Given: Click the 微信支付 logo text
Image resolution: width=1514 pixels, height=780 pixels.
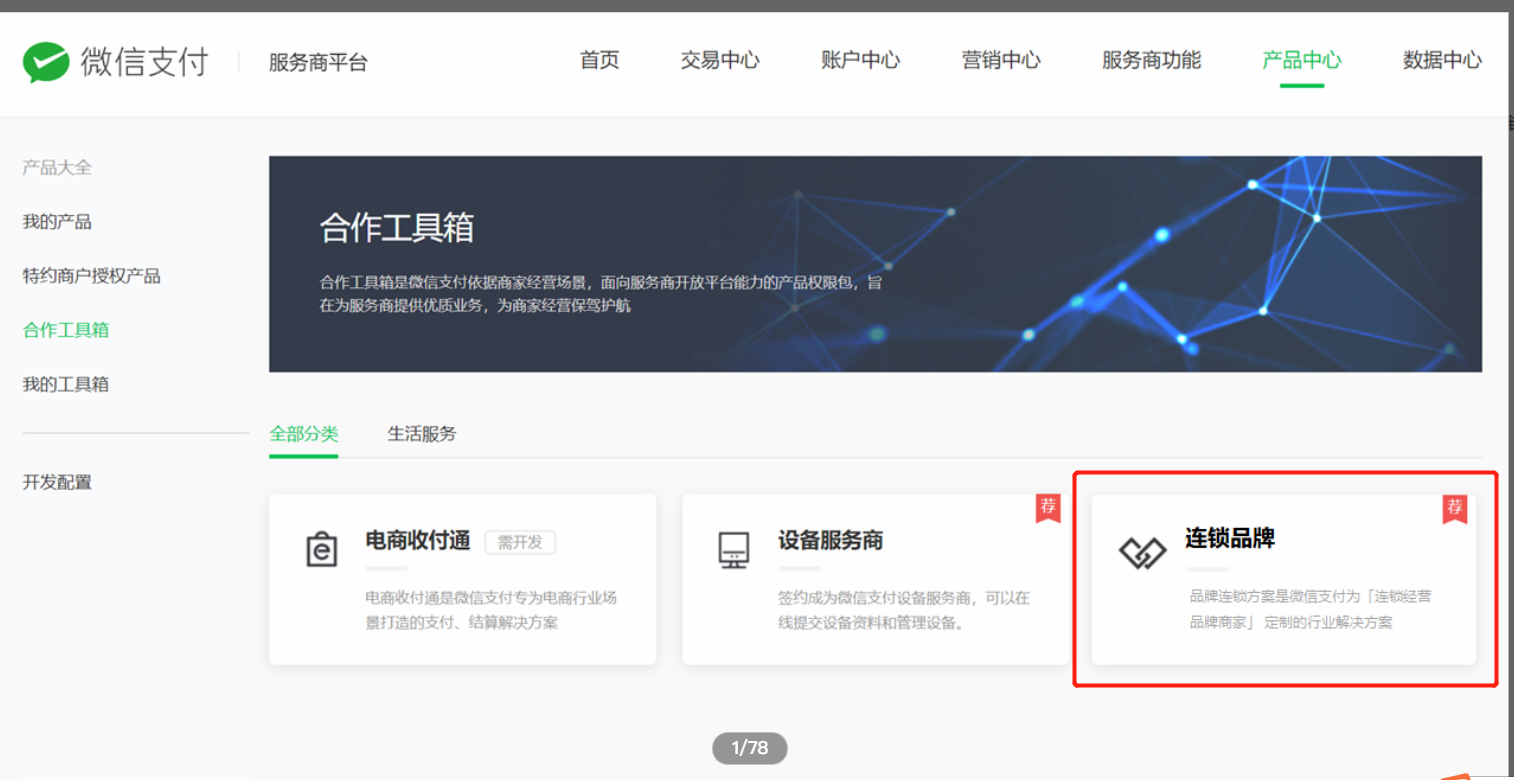Looking at the screenshot, I should [x=144, y=62].
